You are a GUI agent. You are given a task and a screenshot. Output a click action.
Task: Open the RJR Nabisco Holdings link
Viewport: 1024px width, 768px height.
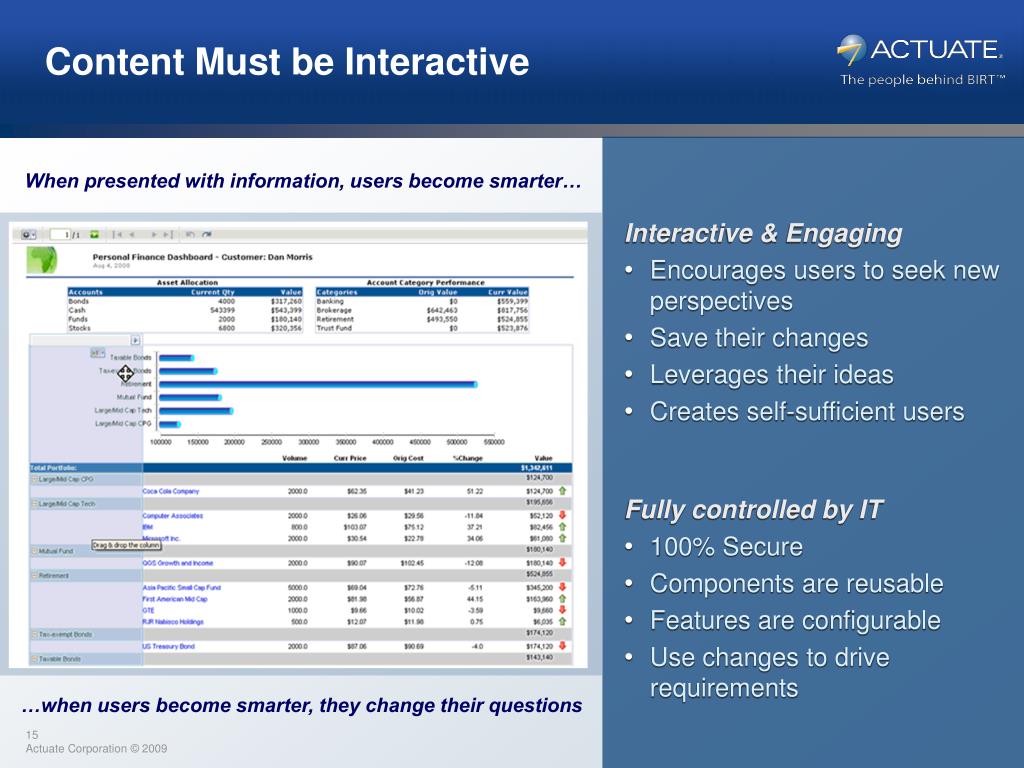point(173,622)
